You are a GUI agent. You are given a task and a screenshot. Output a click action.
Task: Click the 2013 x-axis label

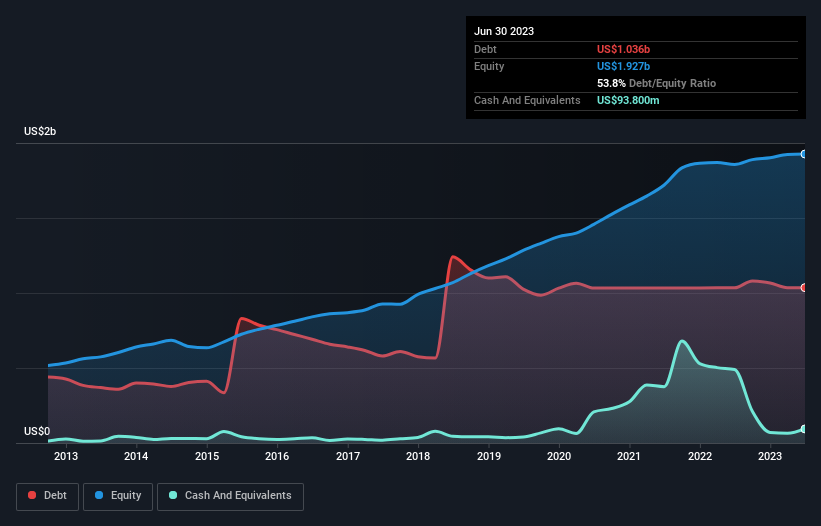point(66,456)
